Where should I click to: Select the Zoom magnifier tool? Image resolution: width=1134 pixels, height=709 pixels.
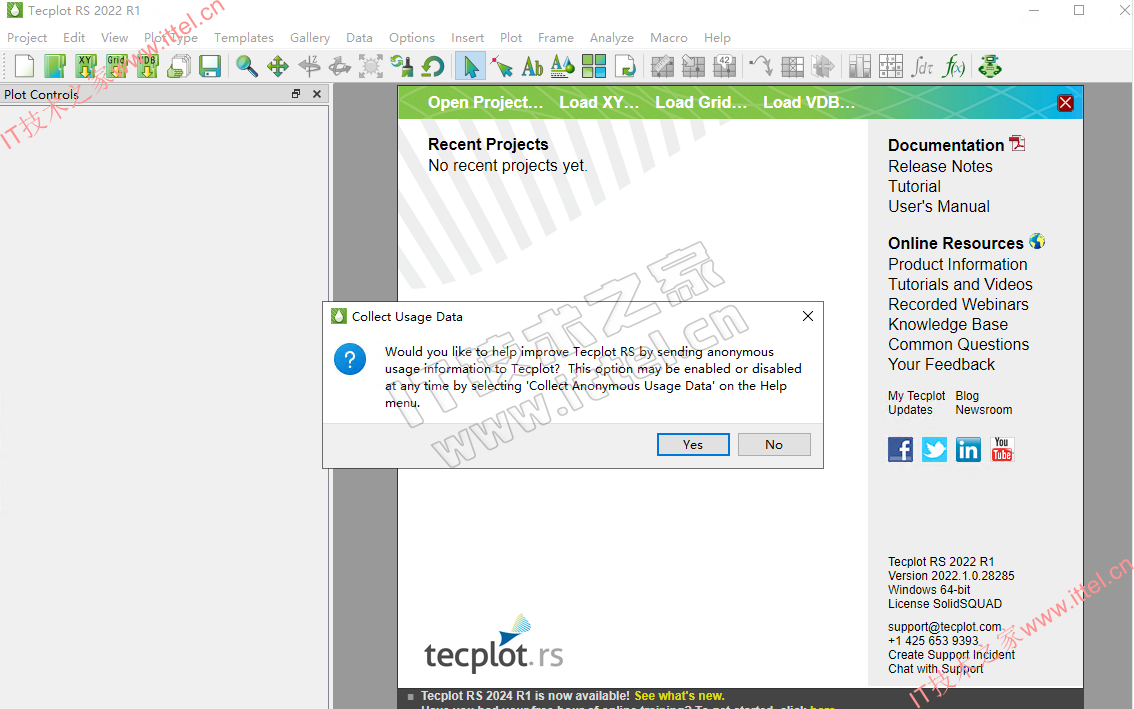(x=247, y=67)
